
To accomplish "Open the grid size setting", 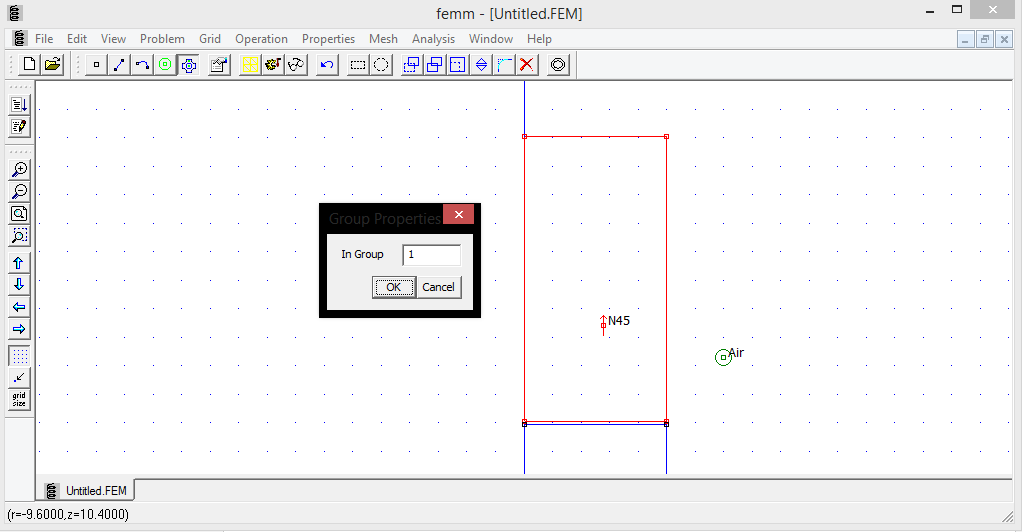I will pyautogui.click(x=19, y=400).
